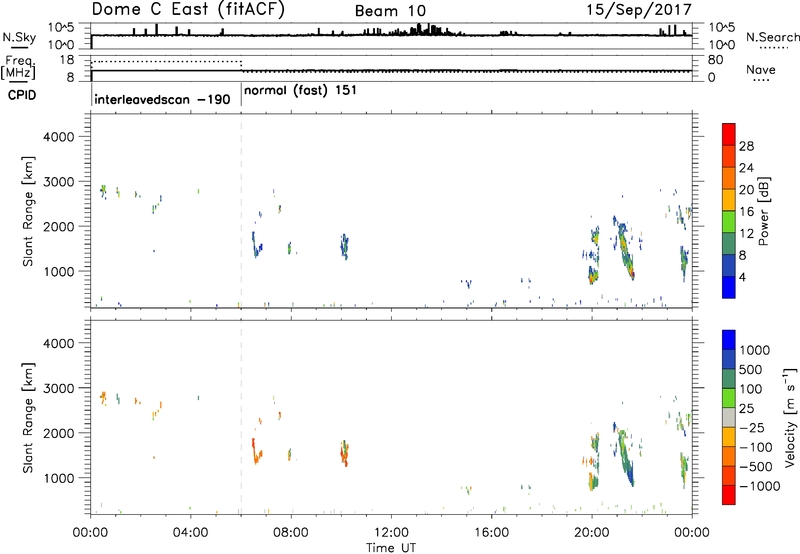Select the "2000" tick on the velocity panel
The image size is (800, 554).
click(x=58, y=433)
